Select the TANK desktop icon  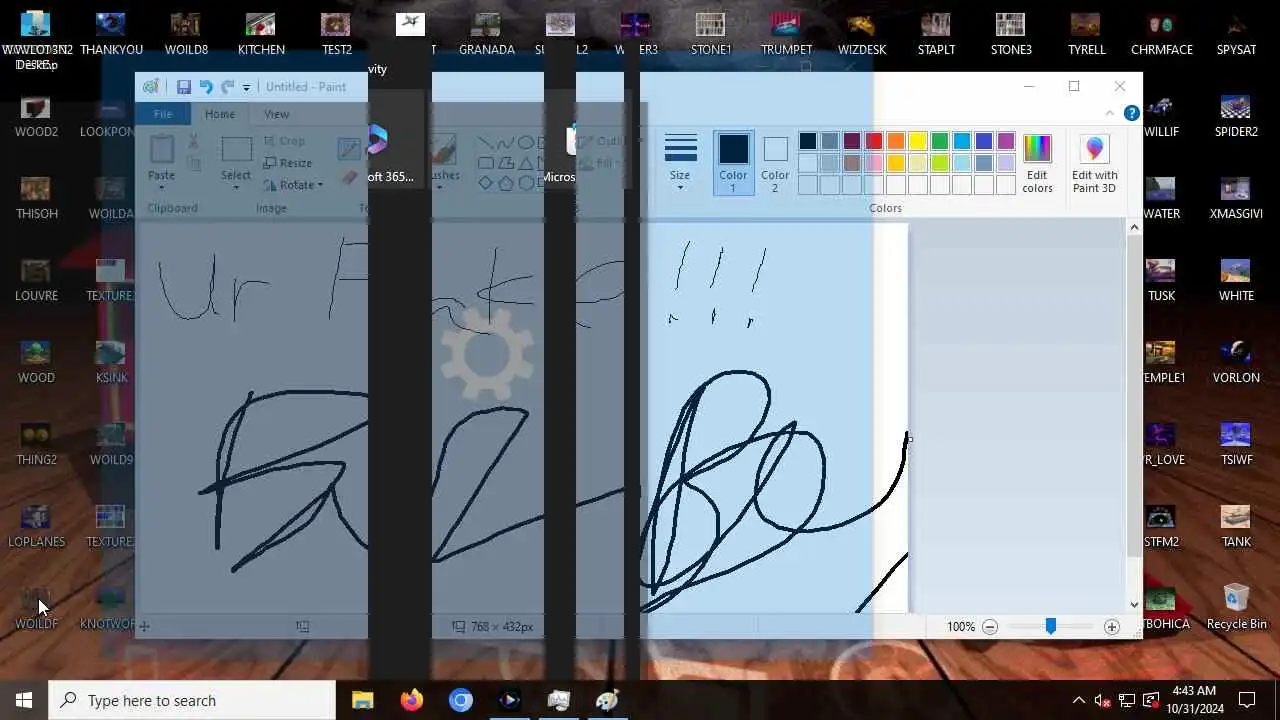coord(1236,525)
